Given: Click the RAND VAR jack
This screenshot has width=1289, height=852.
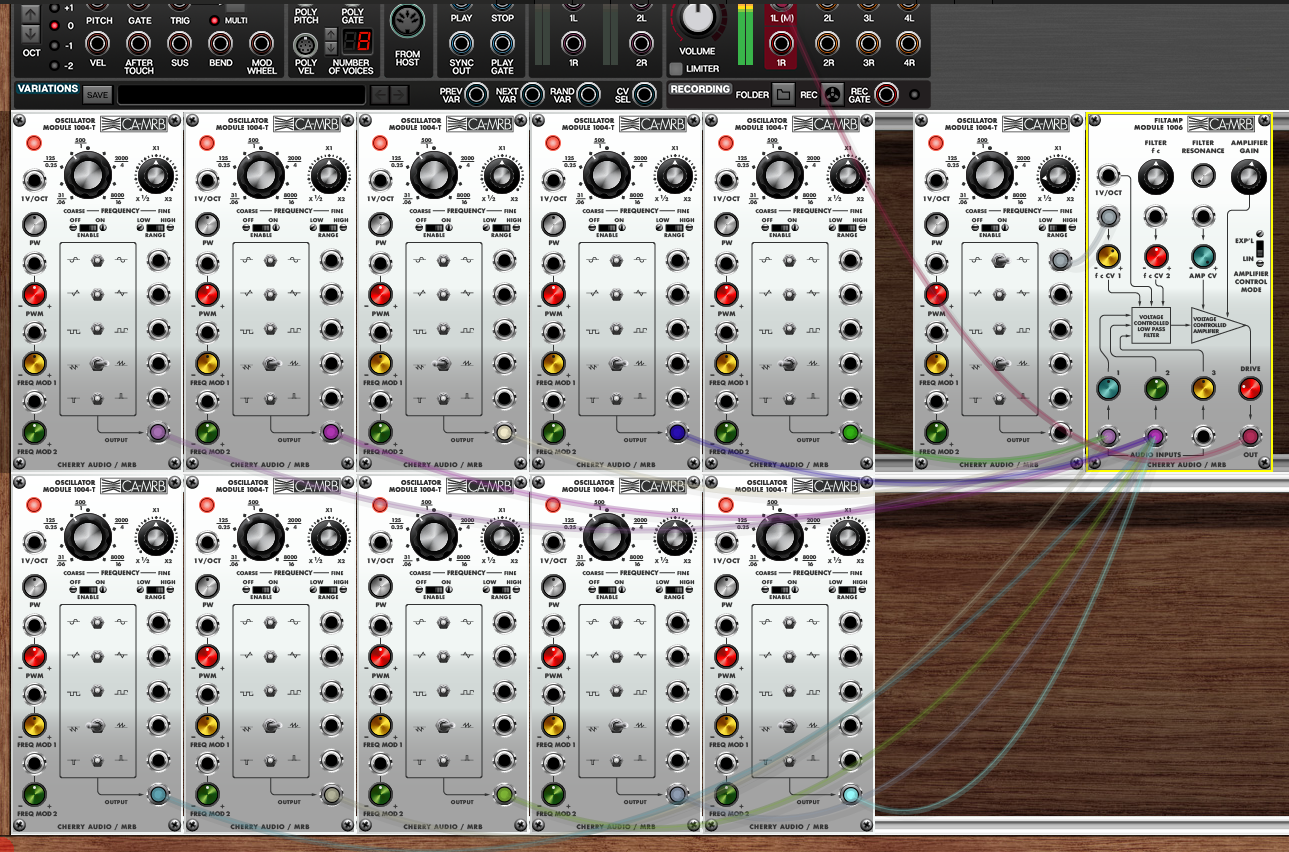Looking at the screenshot, I should [589, 95].
